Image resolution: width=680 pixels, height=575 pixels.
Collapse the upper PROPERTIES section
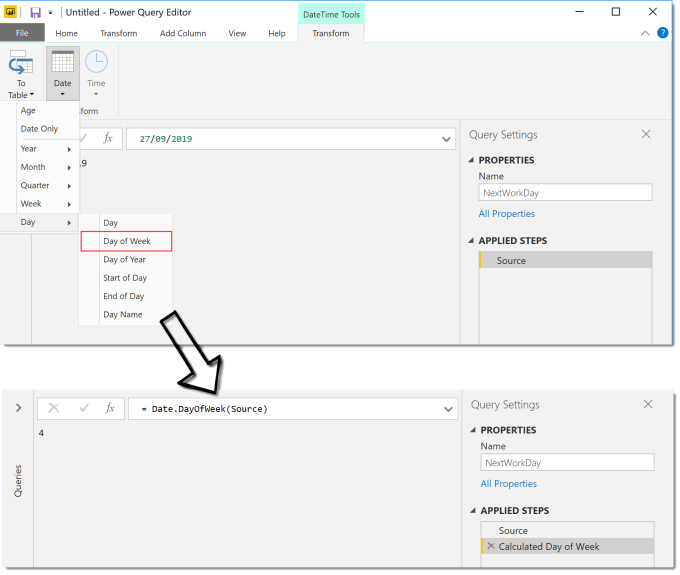pyautogui.click(x=471, y=160)
